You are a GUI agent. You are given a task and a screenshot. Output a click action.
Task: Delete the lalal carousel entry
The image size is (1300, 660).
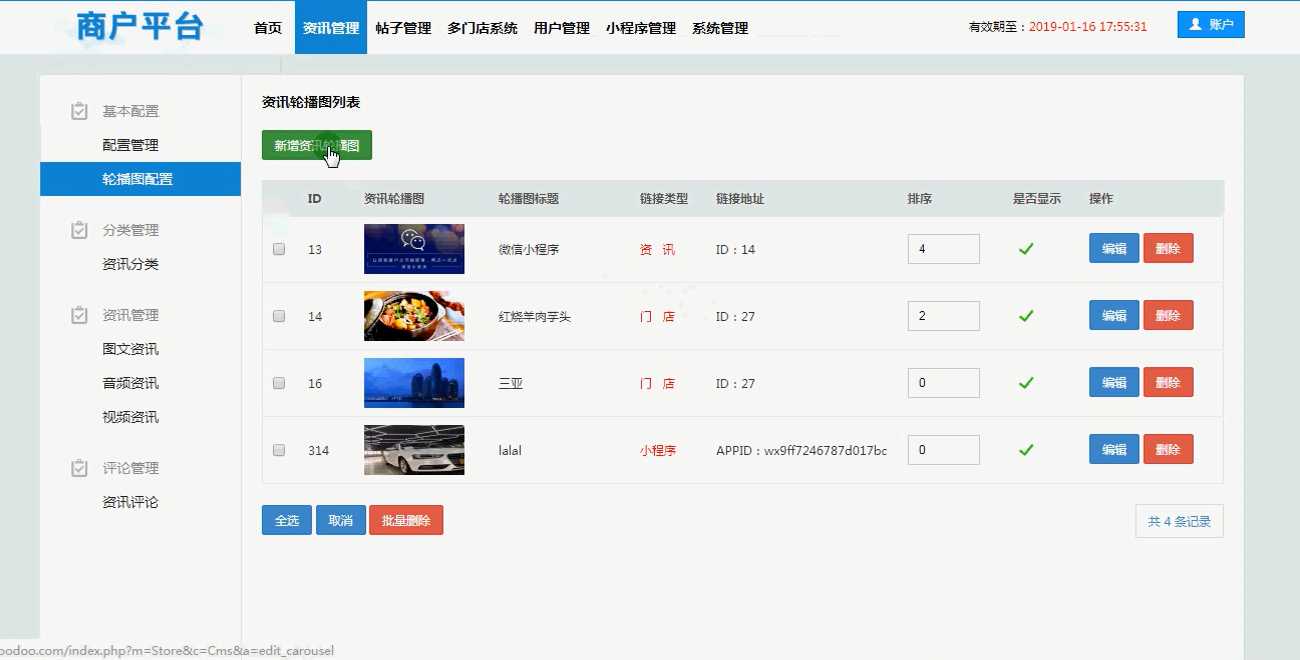click(1167, 450)
